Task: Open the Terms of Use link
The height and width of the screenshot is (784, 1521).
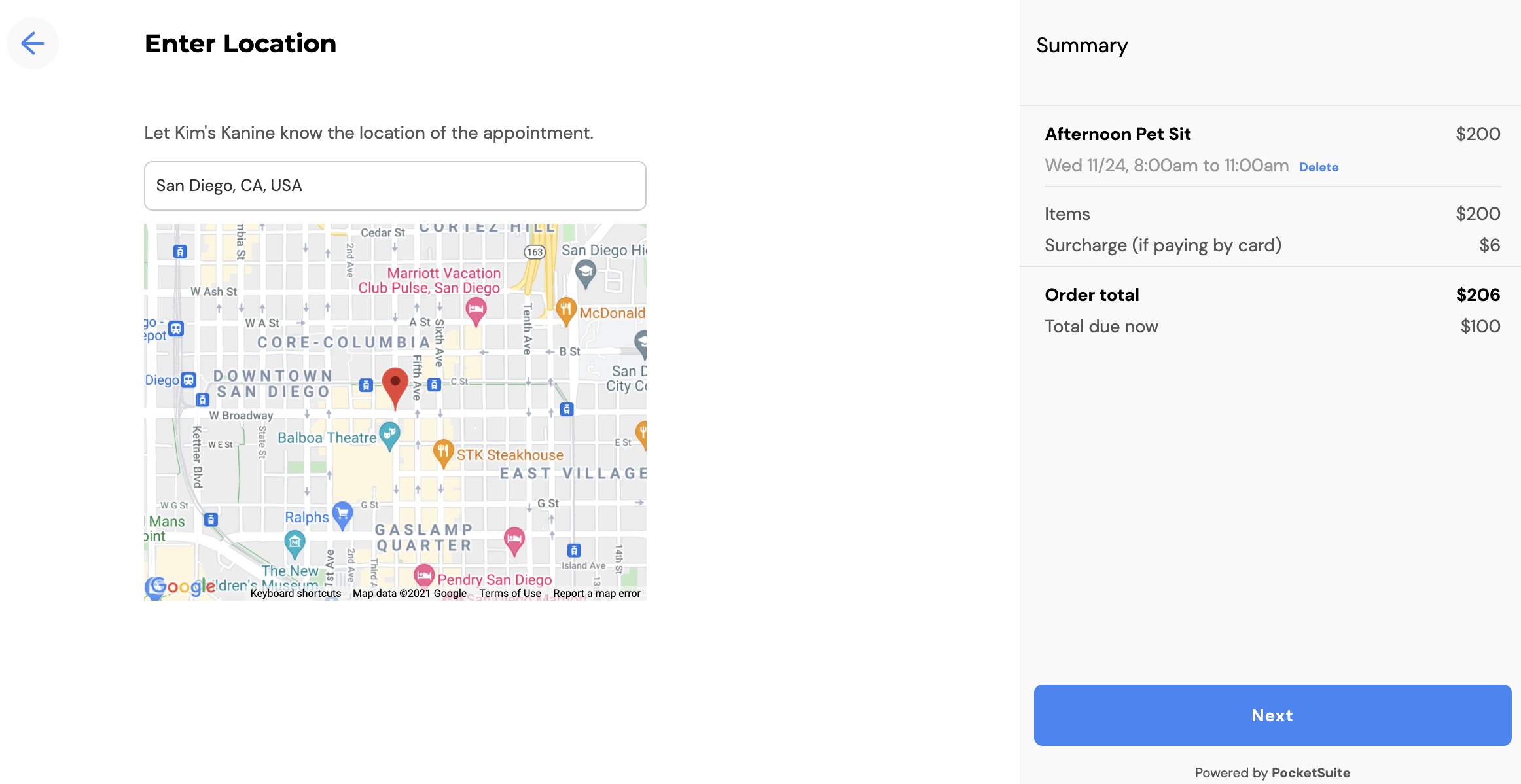Action: tap(510, 593)
